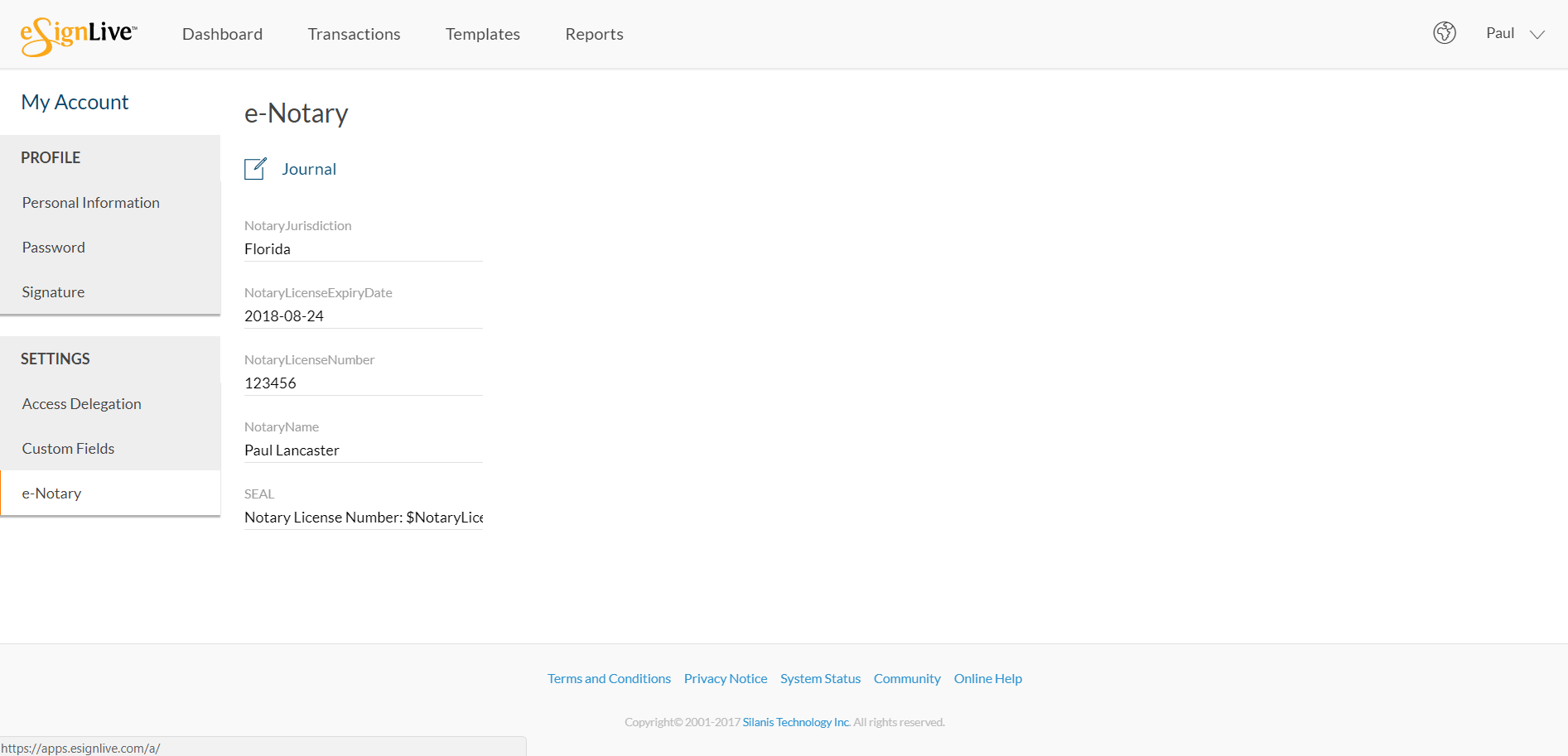Screen dimensions: 1568x756
Task: Click the SEAL field text
Action: (x=364, y=518)
